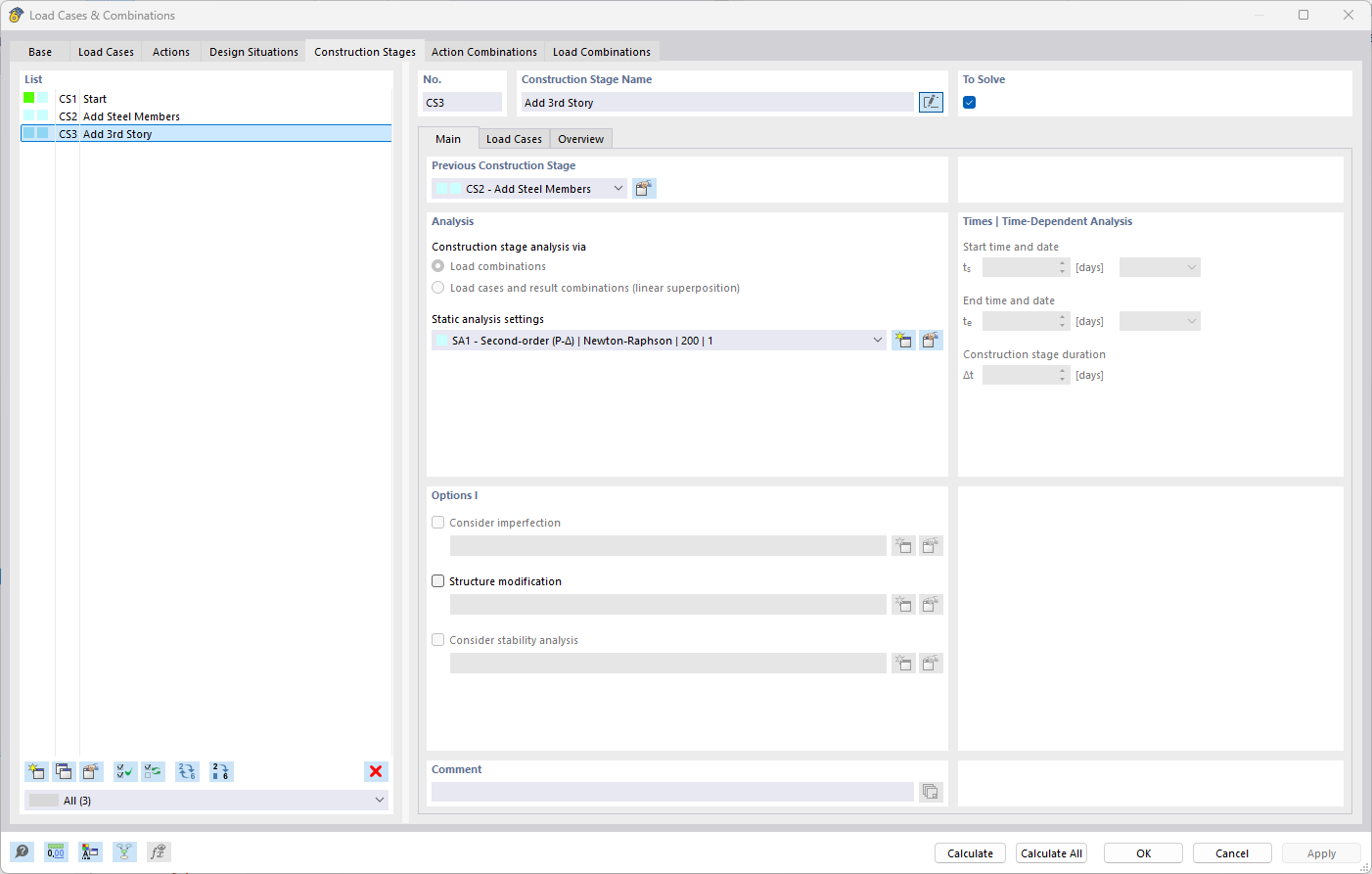The height and width of the screenshot is (874, 1372).
Task: Enable the Structure modification checkbox
Action: (438, 581)
